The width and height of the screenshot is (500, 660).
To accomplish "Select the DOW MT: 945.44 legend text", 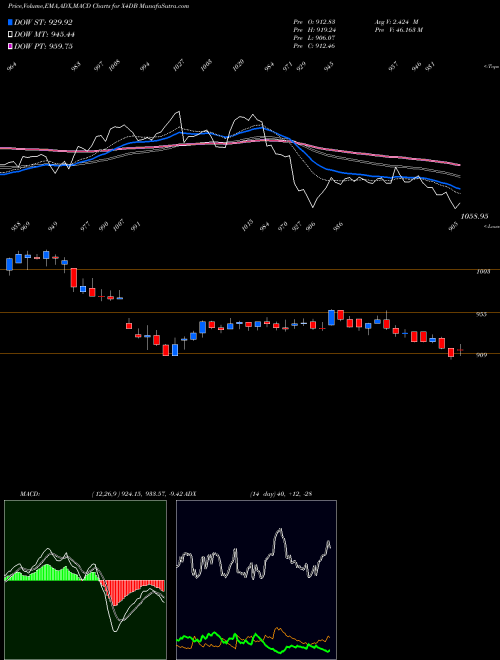I will click(x=45, y=35).
